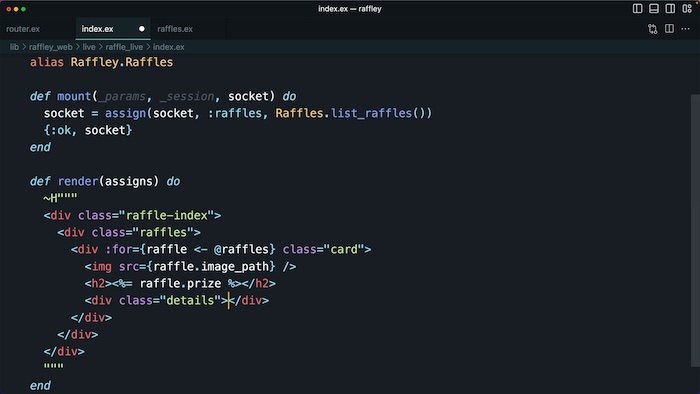Place cursor on 'alias Raffley.Raffles' line

click(101, 62)
